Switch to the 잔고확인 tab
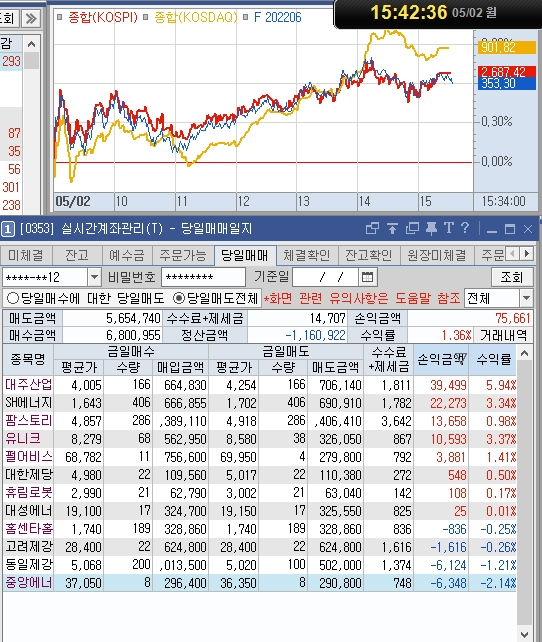 (368, 255)
